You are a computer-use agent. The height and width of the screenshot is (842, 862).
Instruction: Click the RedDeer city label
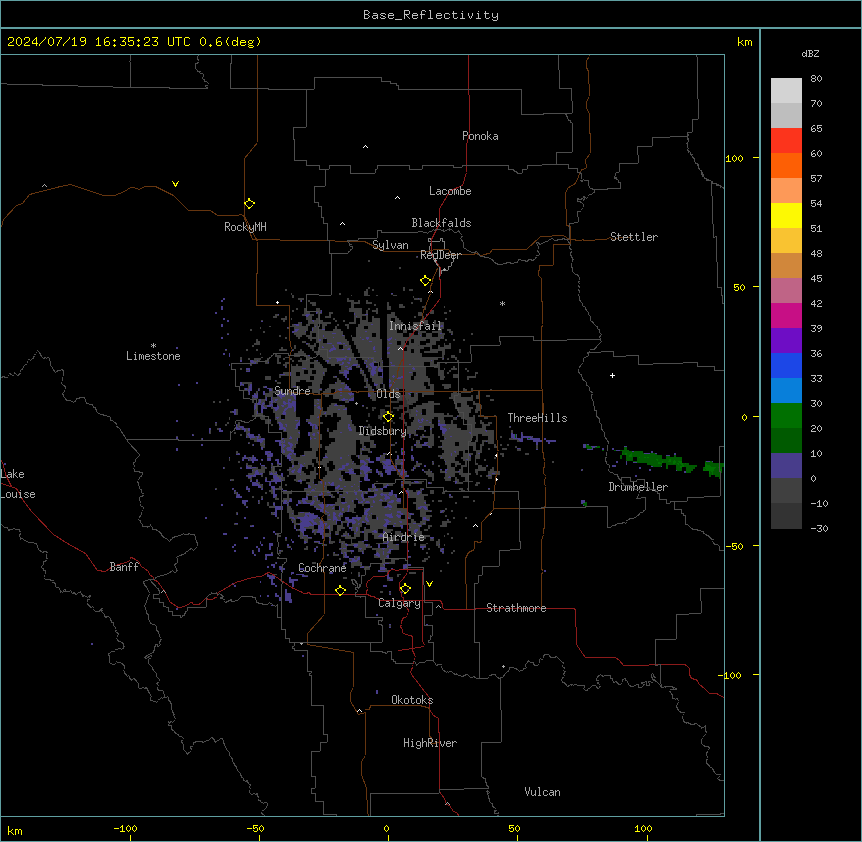[440, 255]
